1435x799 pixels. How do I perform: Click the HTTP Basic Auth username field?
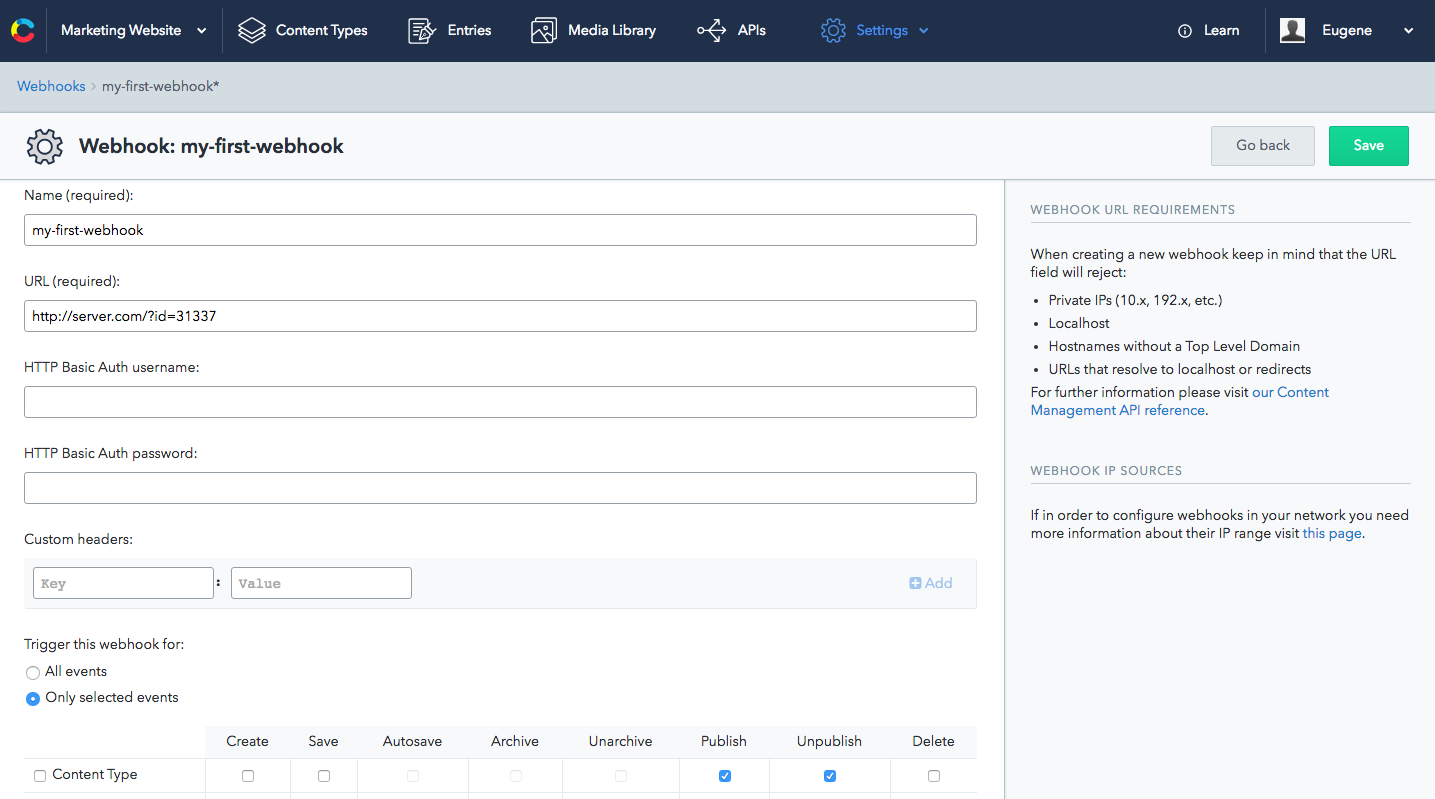500,402
